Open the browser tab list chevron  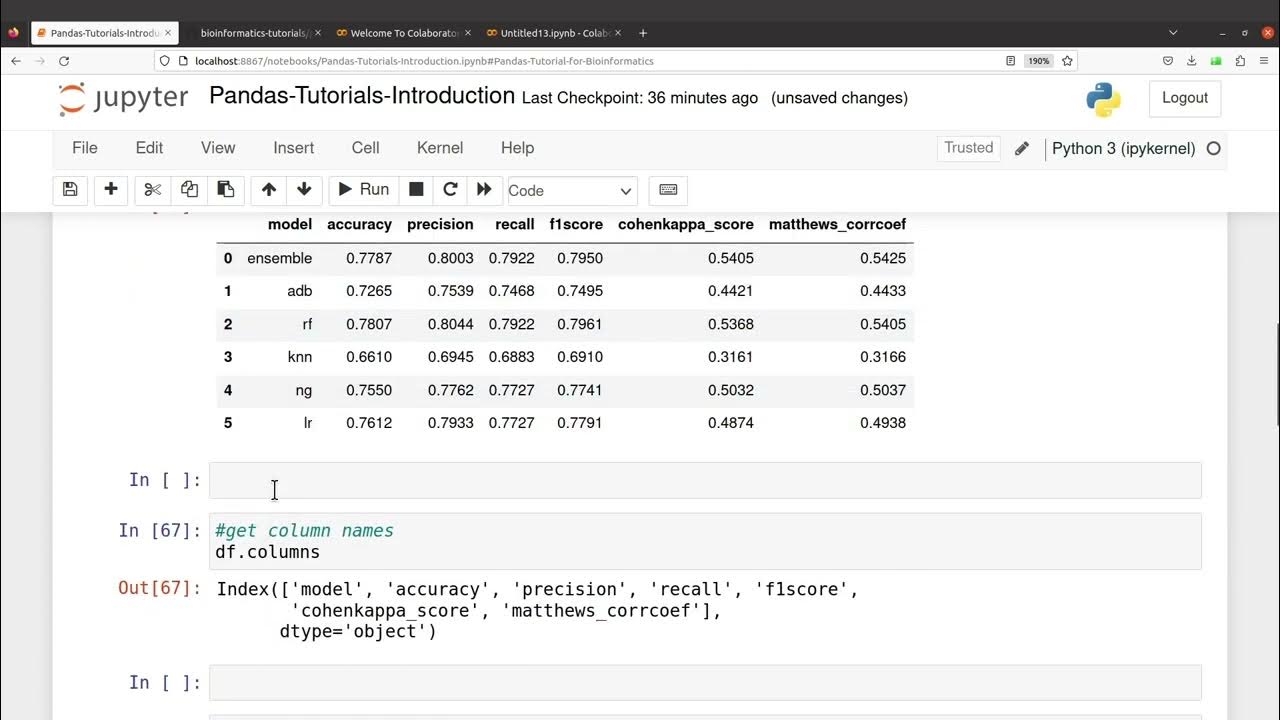pos(1173,33)
